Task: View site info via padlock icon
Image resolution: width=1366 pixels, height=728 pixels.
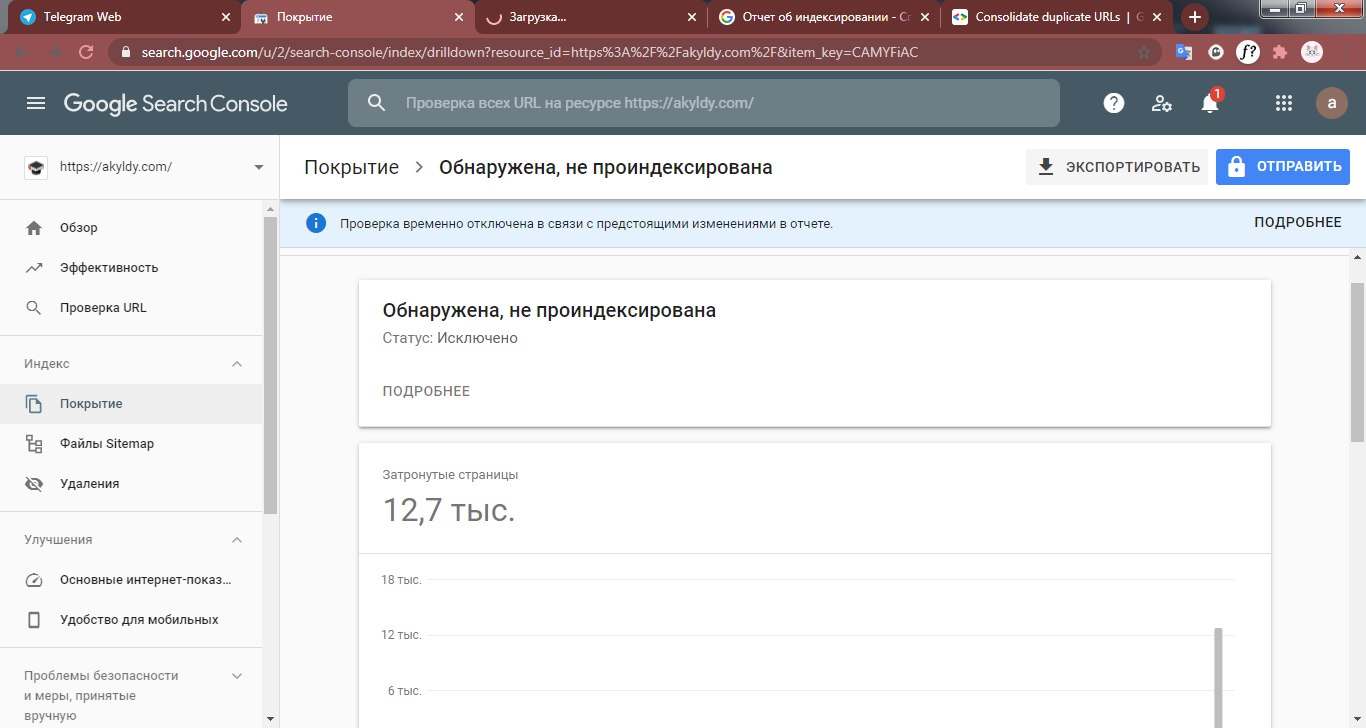Action: 126,52
